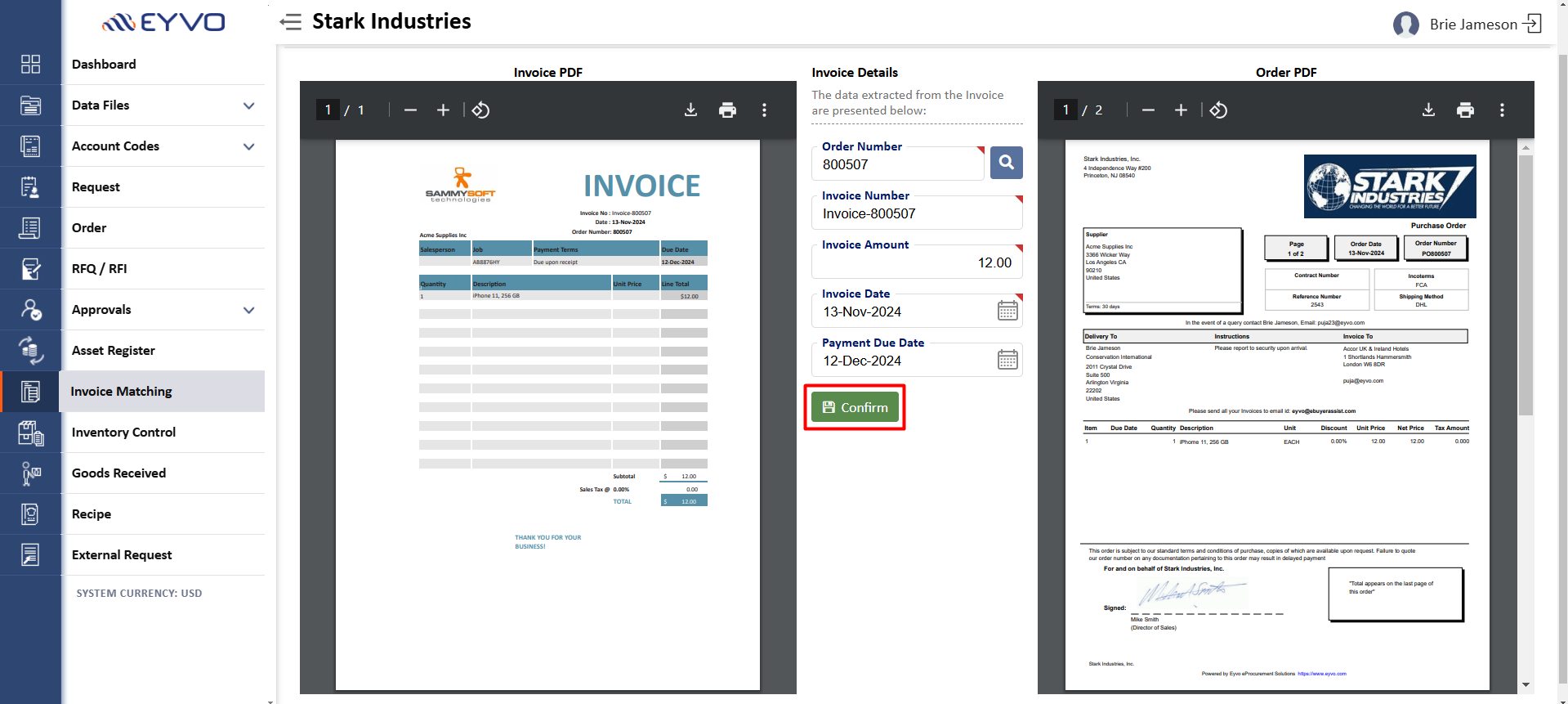Zoom in the Order PDF
1568x704 pixels.
[x=1181, y=110]
